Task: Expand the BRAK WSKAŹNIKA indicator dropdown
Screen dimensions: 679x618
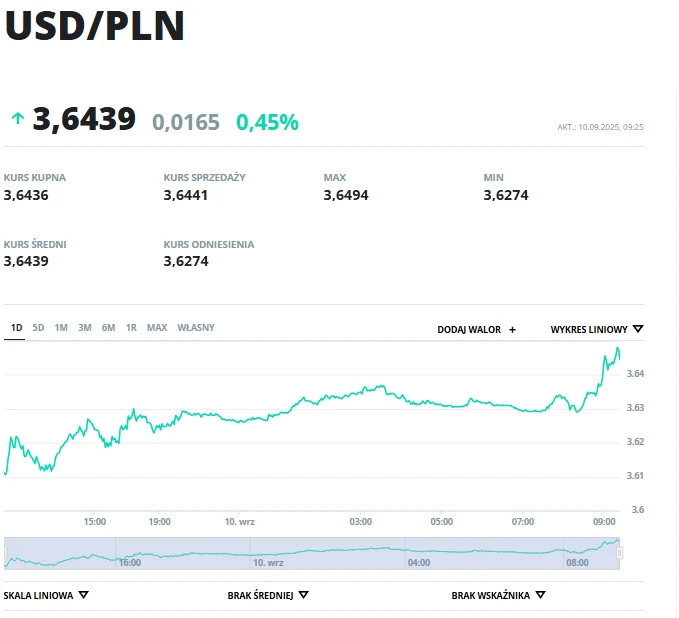Action: (498, 595)
